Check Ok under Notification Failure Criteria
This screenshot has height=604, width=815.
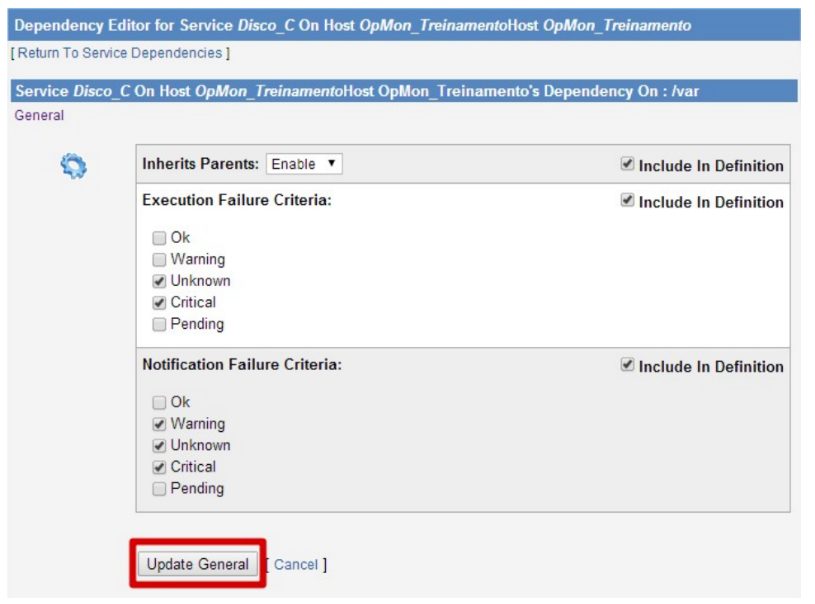(159, 402)
